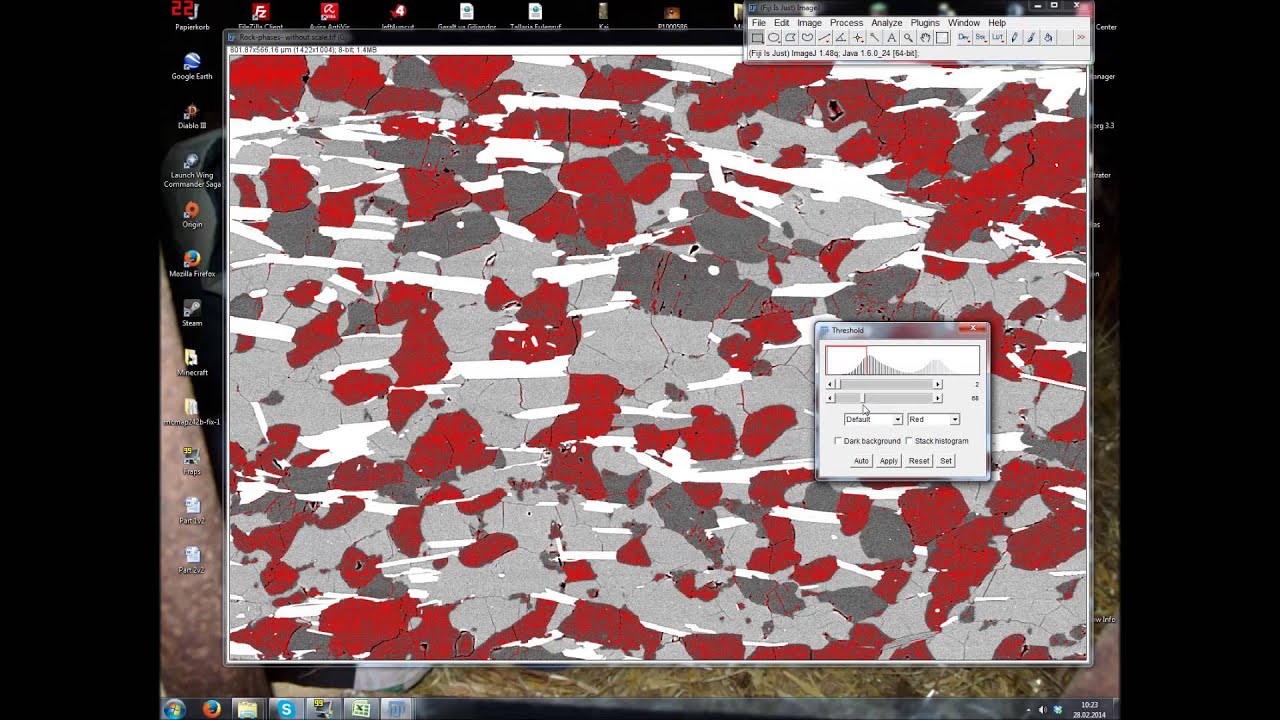The image size is (1280, 720).
Task: Select the Text tool
Action: (892, 37)
